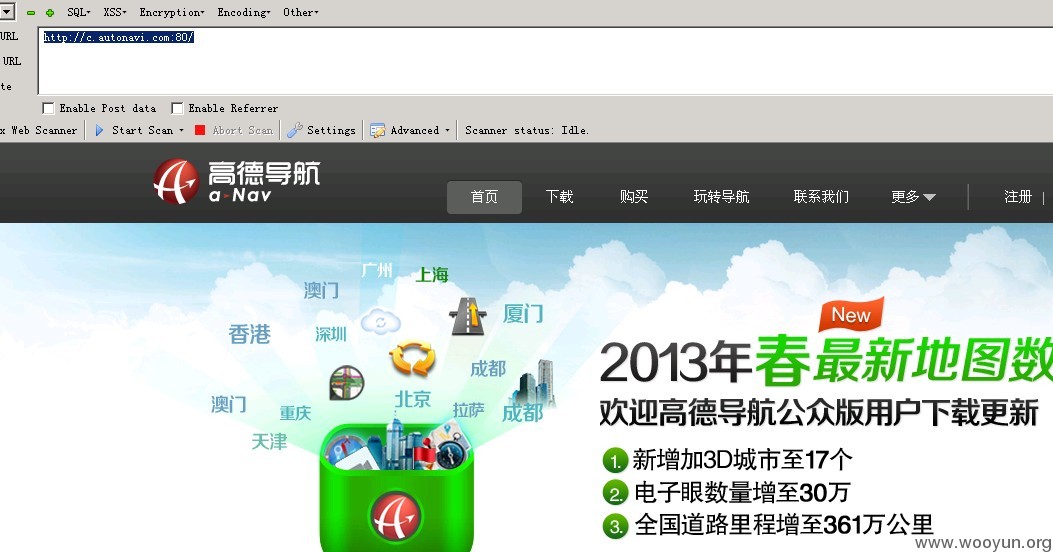Click the 香港 city label
Screen dimensions: 1053x552
249,334
